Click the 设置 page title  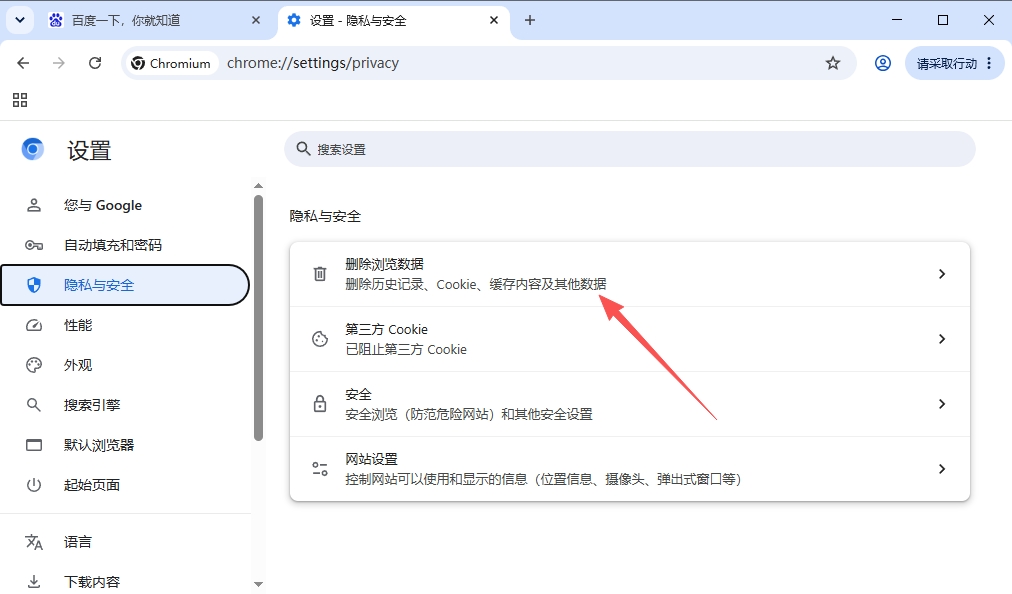tap(89, 150)
